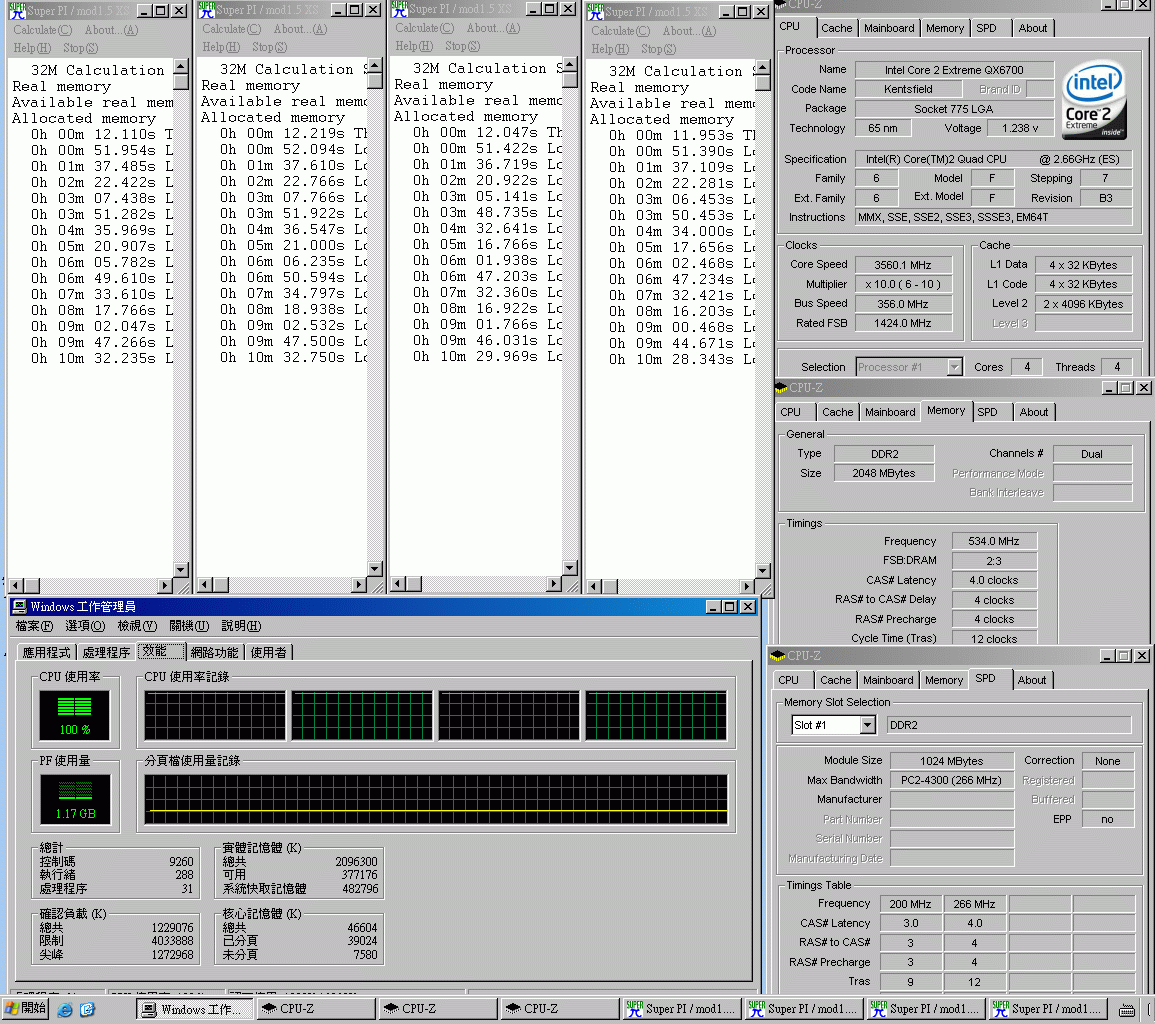This screenshot has height=1024, width=1155.
Task: Select Memory tab in SPD CPU-Z window
Action: tap(944, 680)
